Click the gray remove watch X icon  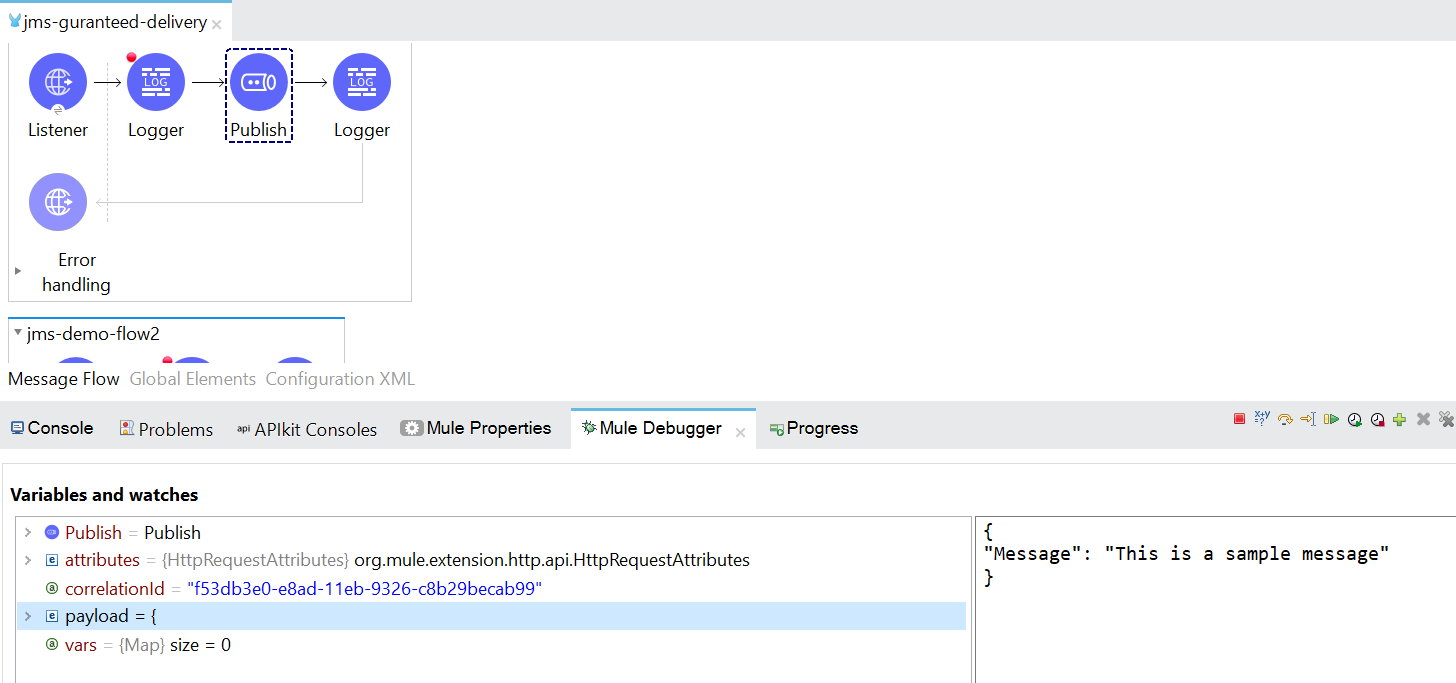pos(1423,420)
